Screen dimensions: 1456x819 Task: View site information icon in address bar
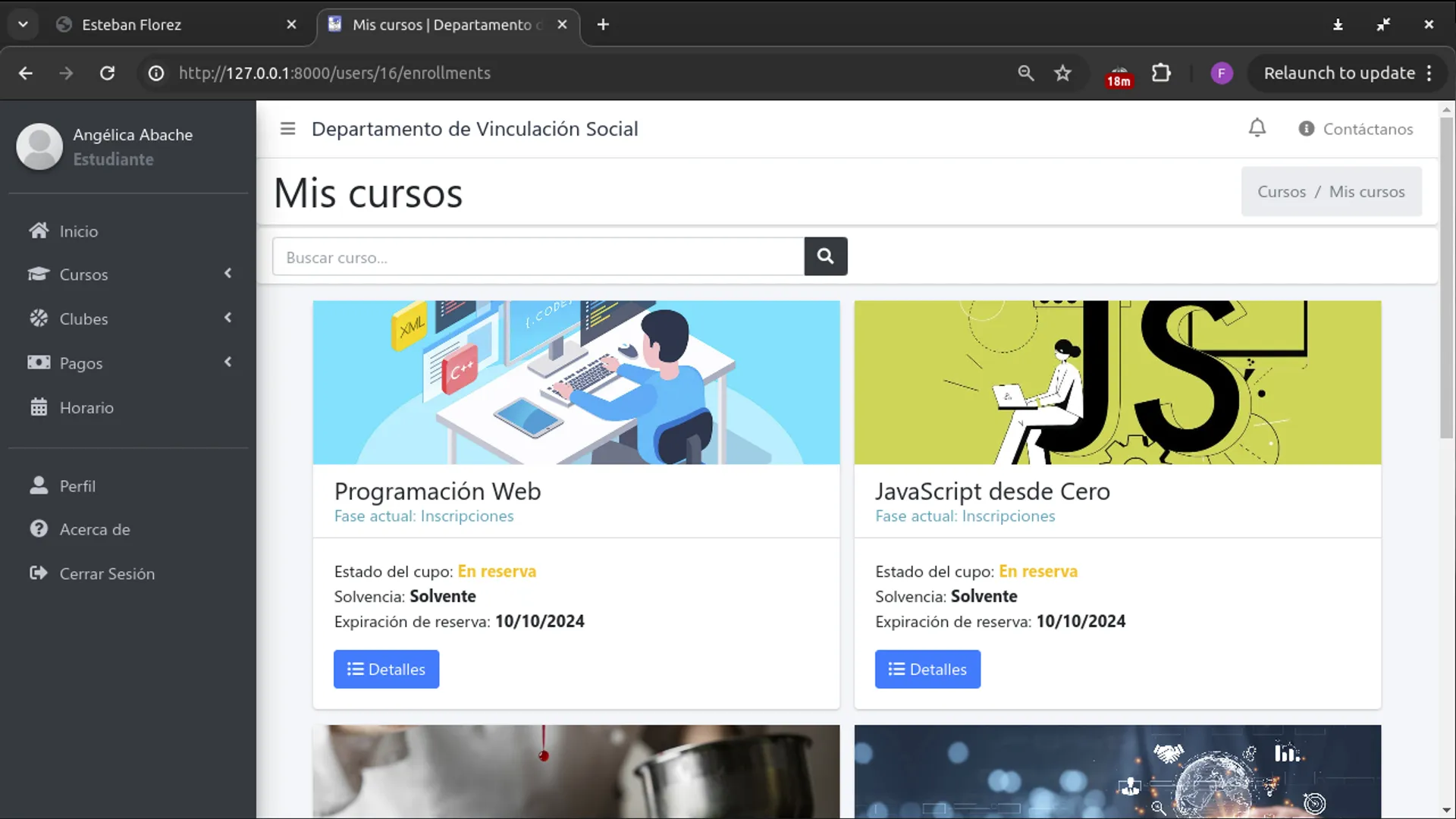click(x=156, y=73)
